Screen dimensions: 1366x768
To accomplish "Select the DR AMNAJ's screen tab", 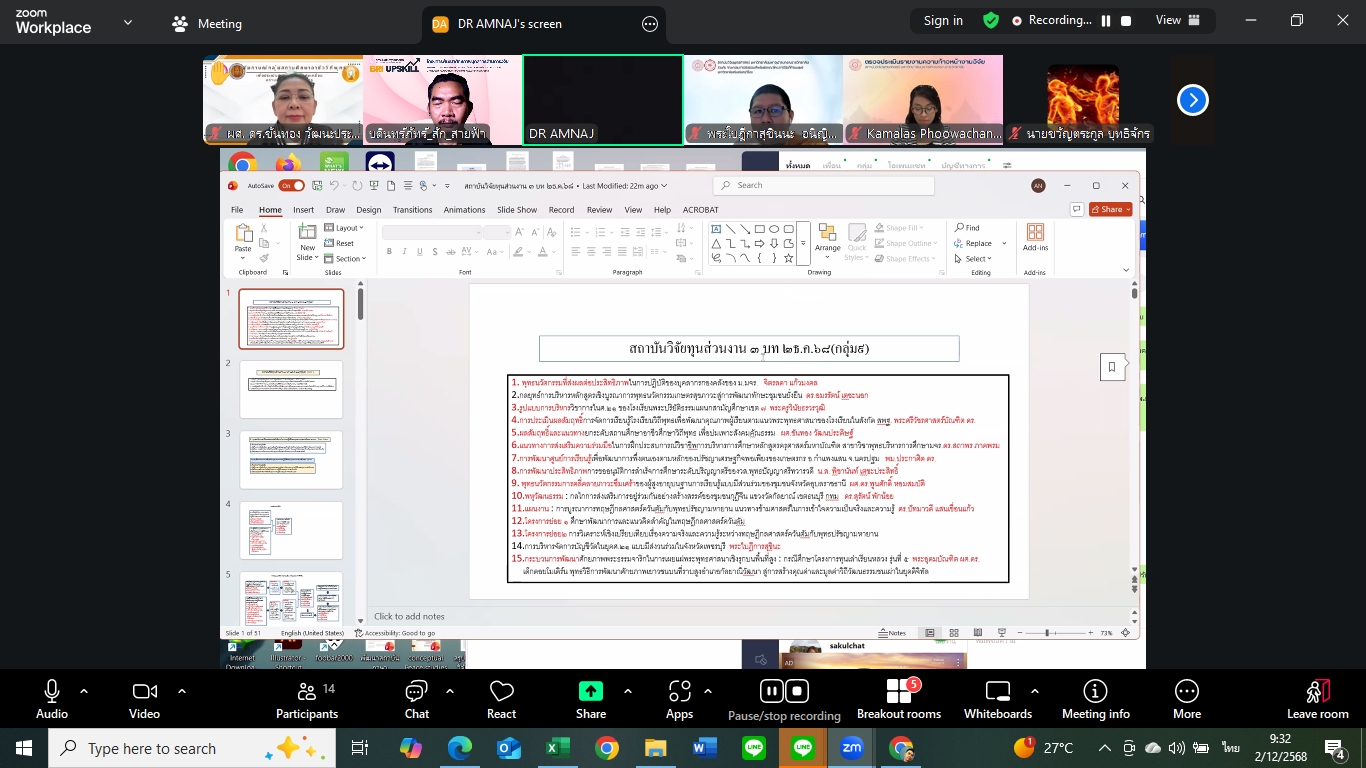I will point(509,24).
